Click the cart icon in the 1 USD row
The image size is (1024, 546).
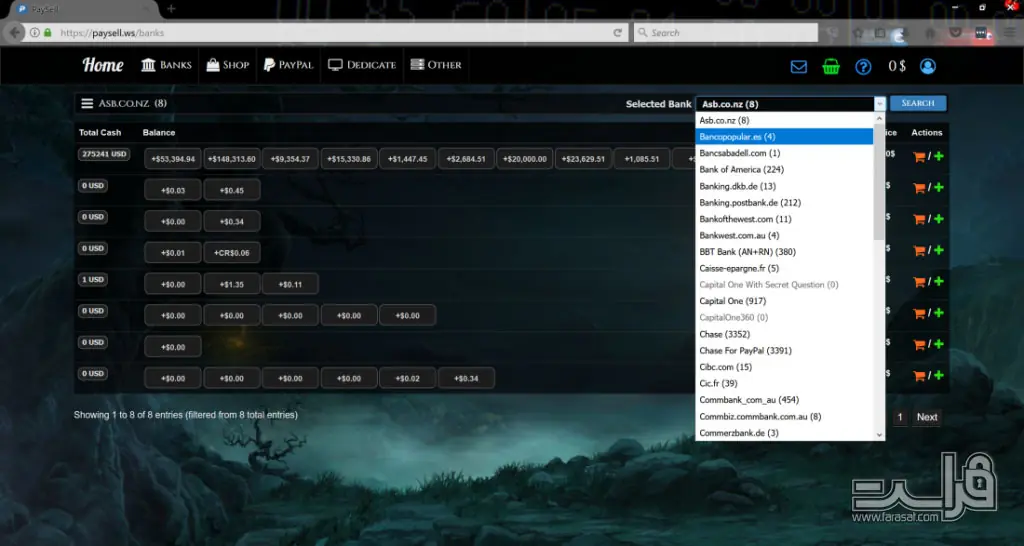[x=919, y=282]
